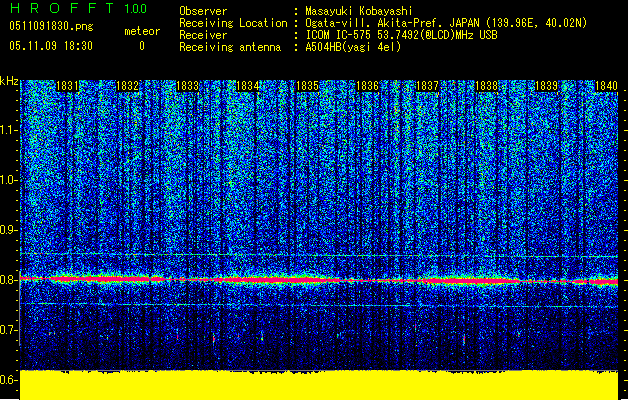Click the 0.6 frequency axis label
The height and width of the screenshot is (400, 629).
tap(9, 380)
